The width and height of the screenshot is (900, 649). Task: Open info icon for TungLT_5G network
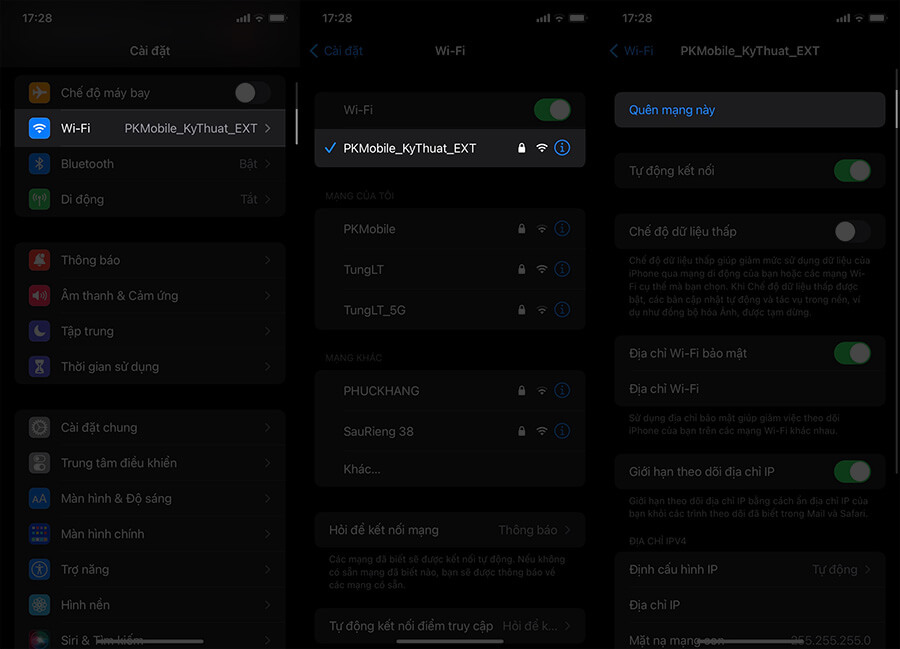coord(562,310)
